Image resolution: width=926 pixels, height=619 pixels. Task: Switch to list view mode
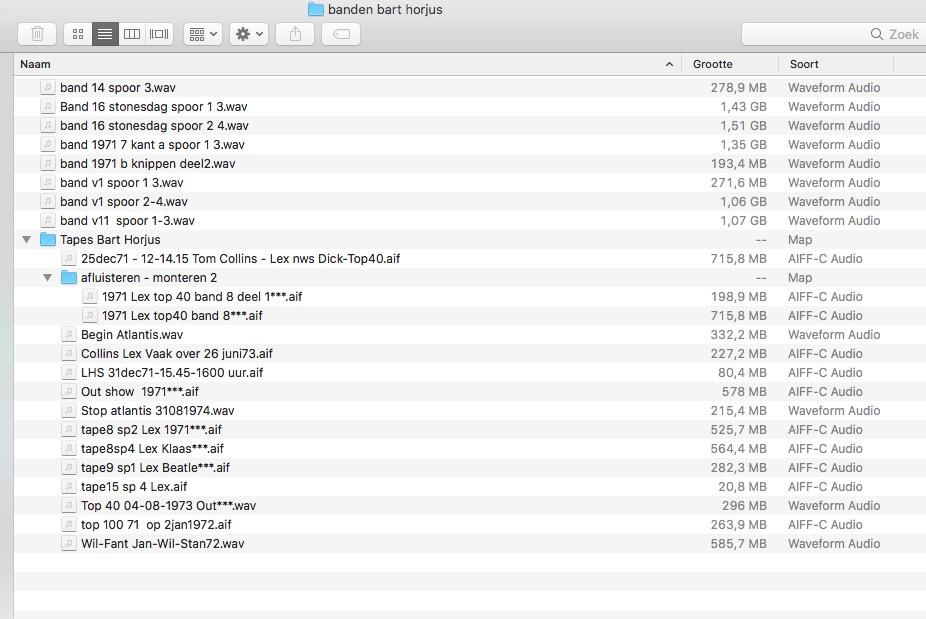coord(104,34)
